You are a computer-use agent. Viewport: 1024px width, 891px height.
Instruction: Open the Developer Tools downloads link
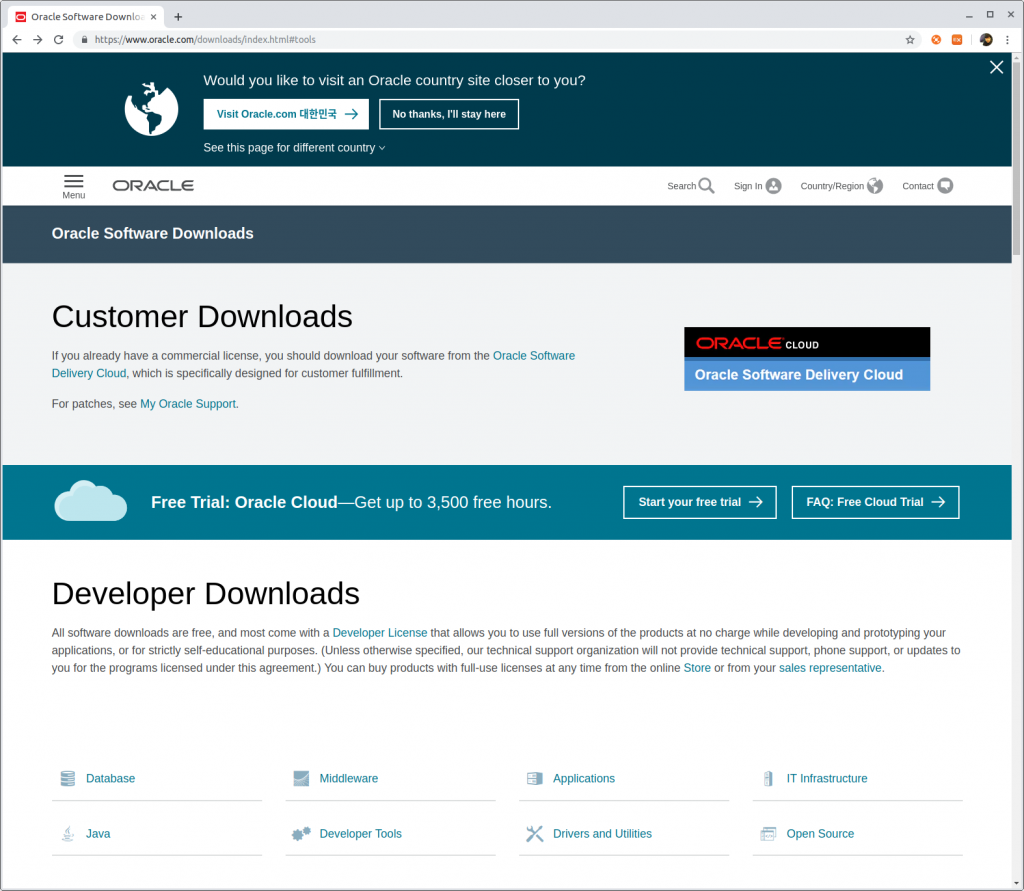point(360,834)
